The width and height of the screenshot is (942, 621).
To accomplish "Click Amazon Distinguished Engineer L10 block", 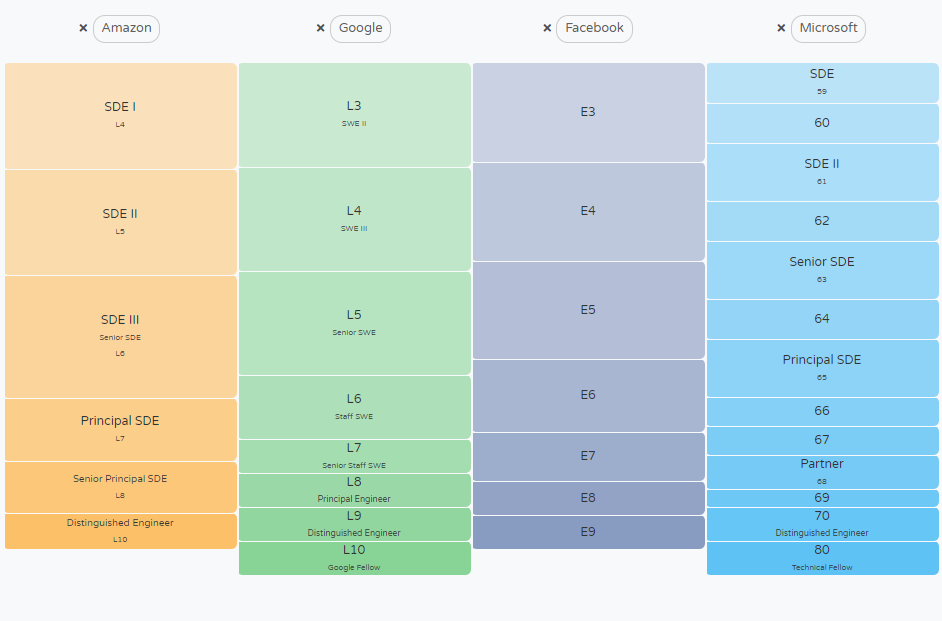I will (x=120, y=531).
